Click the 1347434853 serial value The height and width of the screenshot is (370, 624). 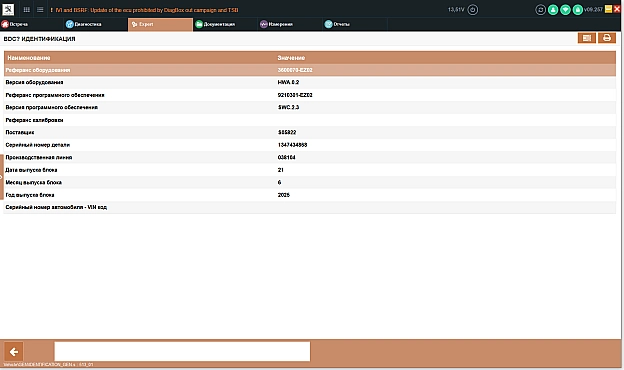(x=292, y=145)
